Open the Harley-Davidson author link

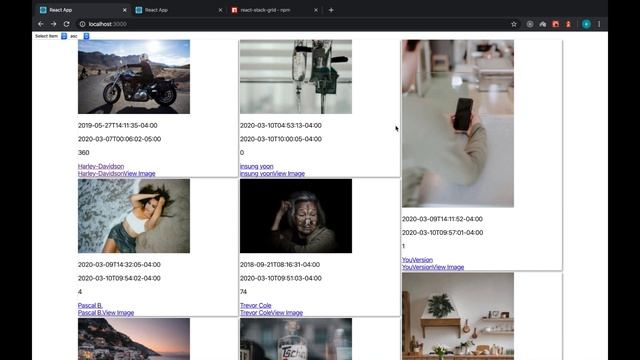[x=101, y=166]
